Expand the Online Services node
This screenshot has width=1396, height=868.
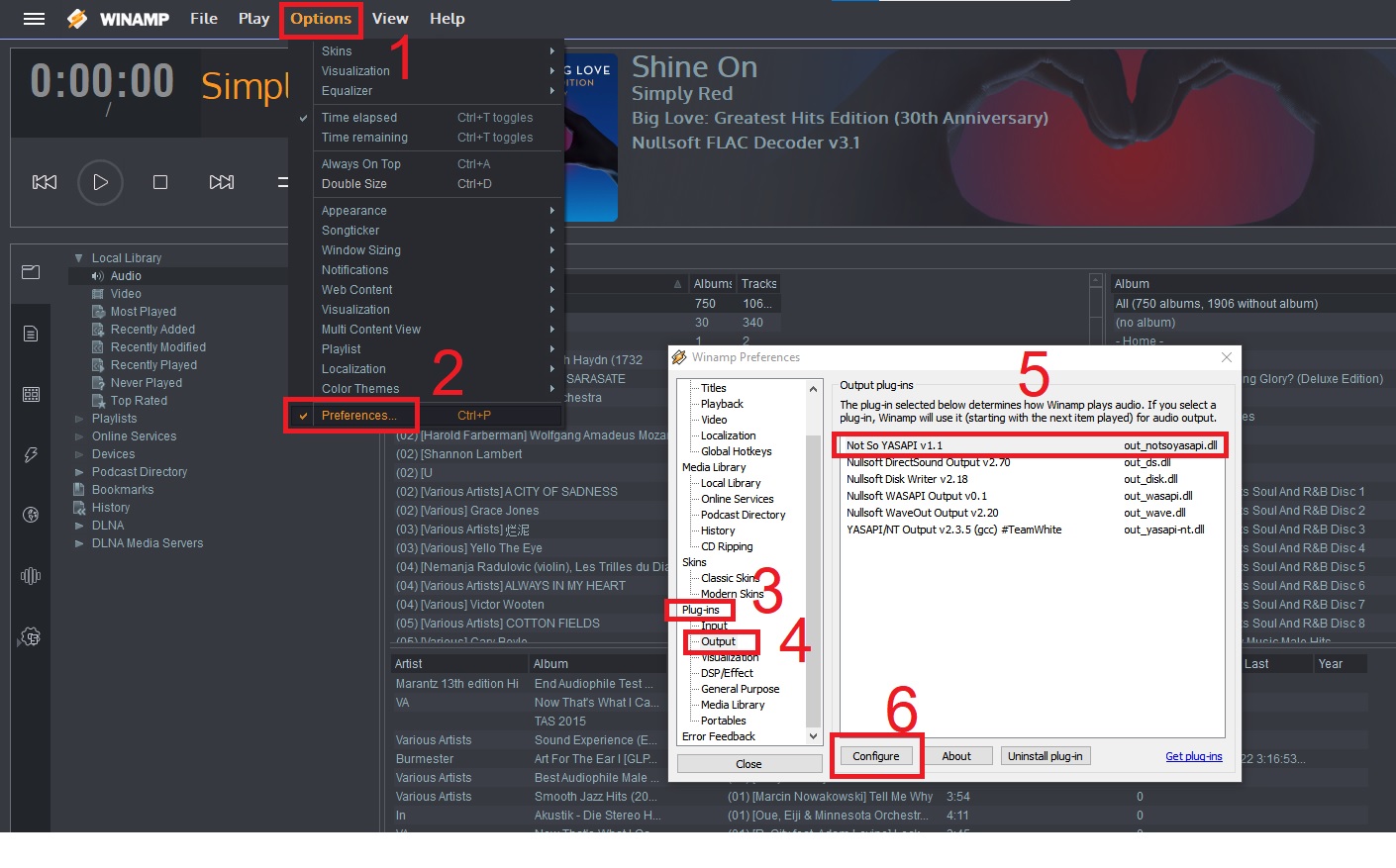pos(79,436)
